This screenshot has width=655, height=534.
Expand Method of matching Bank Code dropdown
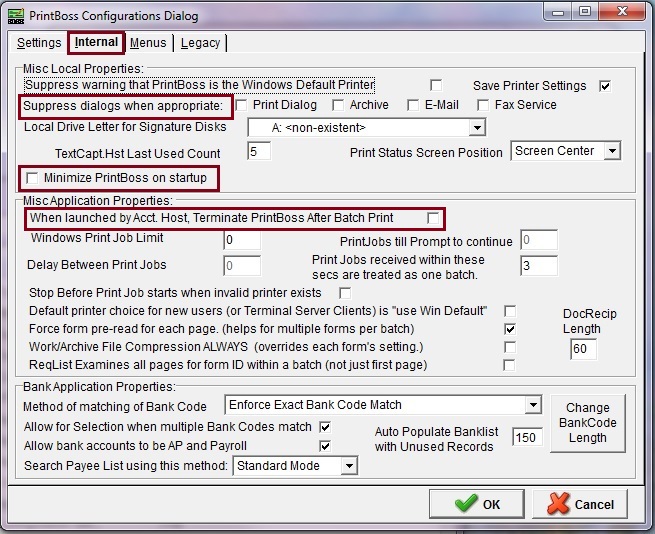click(x=533, y=404)
